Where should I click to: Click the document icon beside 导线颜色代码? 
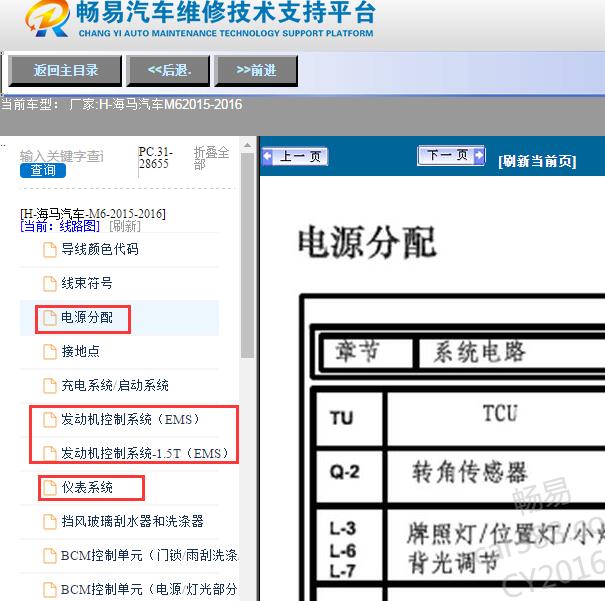[49, 250]
